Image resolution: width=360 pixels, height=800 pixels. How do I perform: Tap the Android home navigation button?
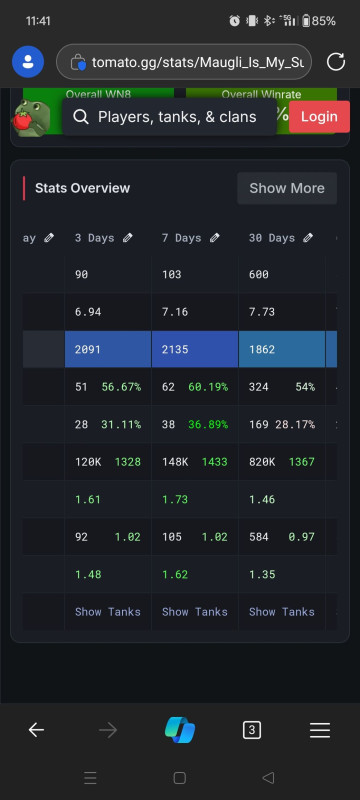[x=179, y=778]
